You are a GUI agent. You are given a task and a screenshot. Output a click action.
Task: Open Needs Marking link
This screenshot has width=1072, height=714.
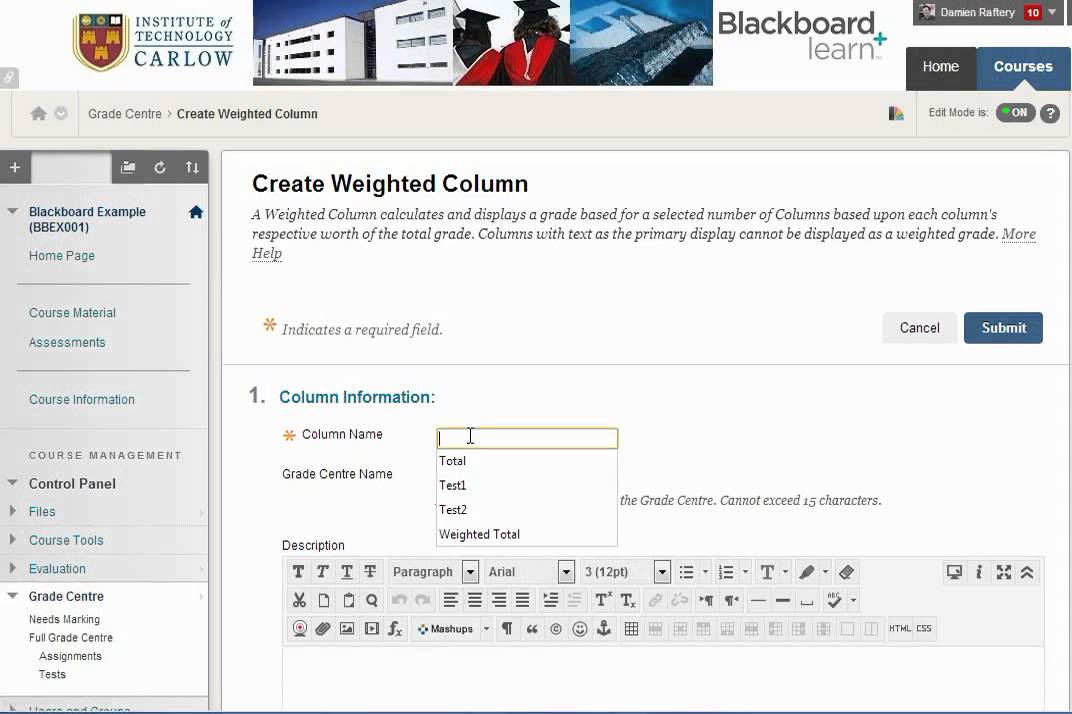click(64, 619)
